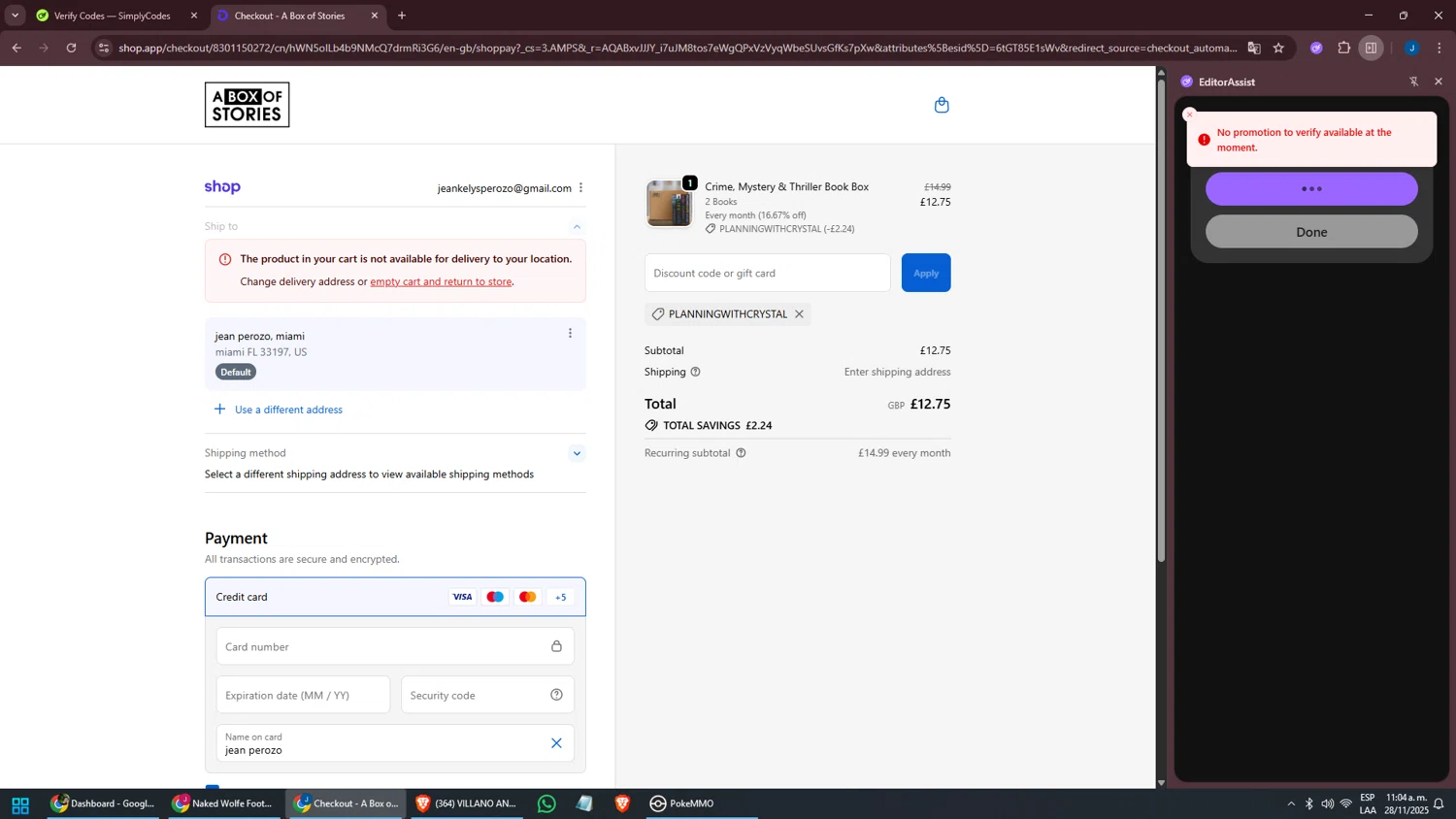Close the Checkout tab
Viewport: 1456px width, 819px height.
click(375, 16)
